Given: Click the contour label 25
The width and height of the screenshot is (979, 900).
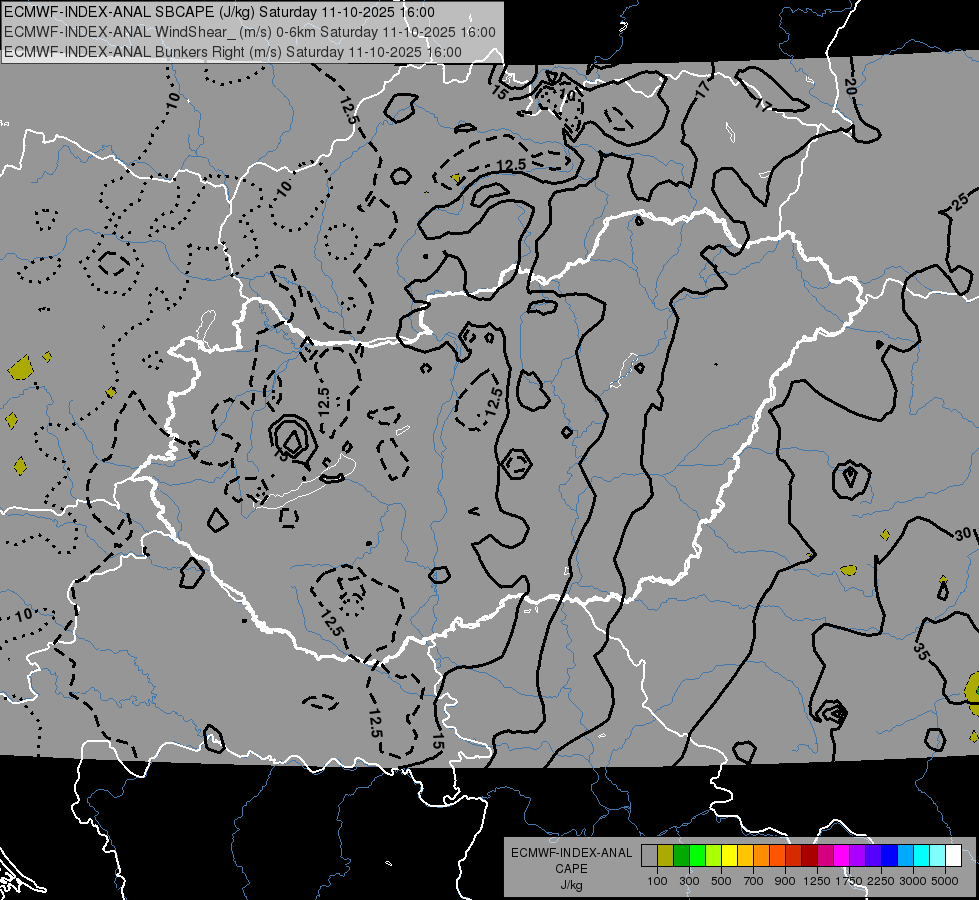Looking at the screenshot, I should (x=961, y=202).
